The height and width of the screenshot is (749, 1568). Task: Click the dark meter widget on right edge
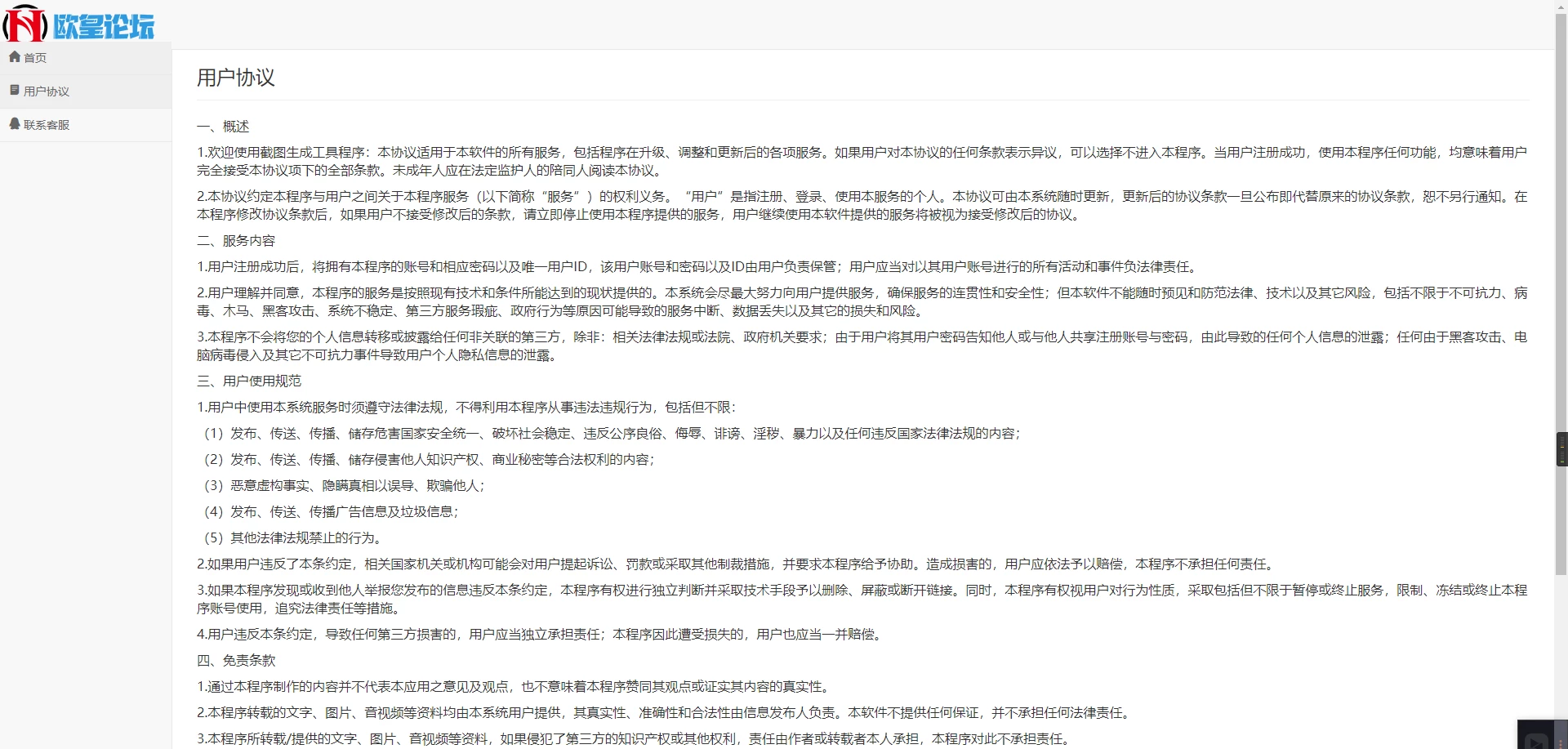pyautogui.click(x=1561, y=449)
